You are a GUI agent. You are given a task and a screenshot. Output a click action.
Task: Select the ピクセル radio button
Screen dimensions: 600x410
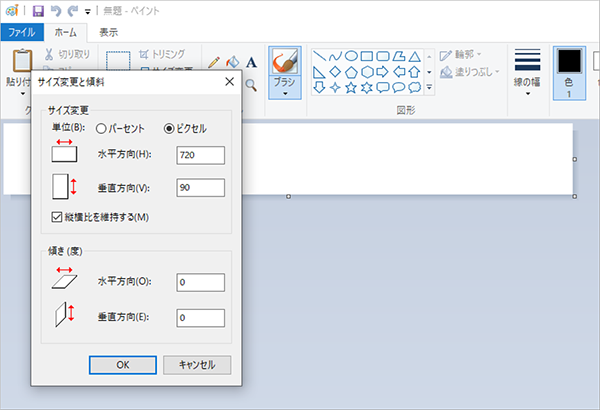click(x=168, y=128)
